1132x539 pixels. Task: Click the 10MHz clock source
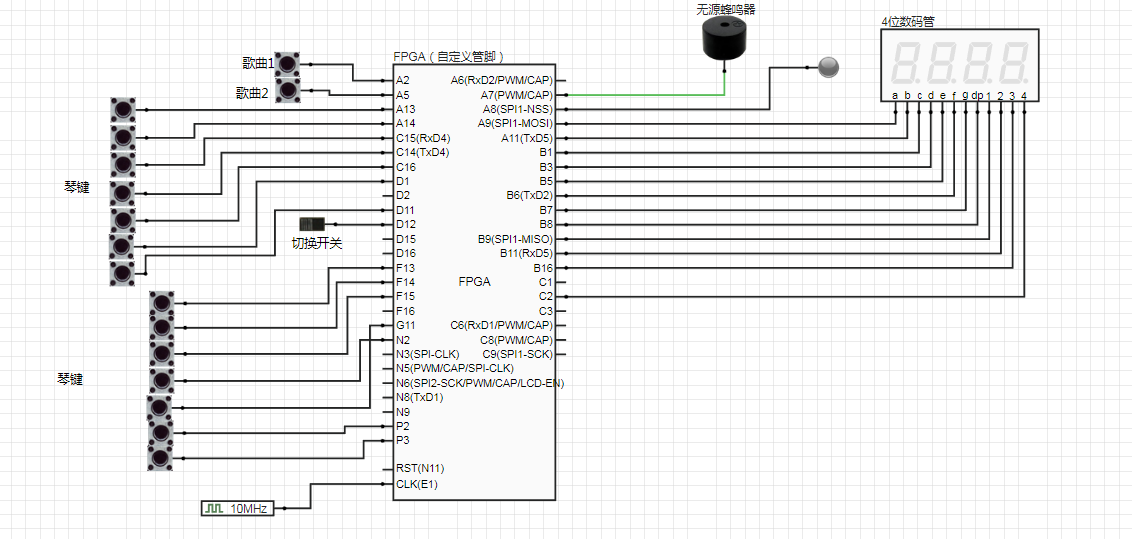[x=237, y=508]
